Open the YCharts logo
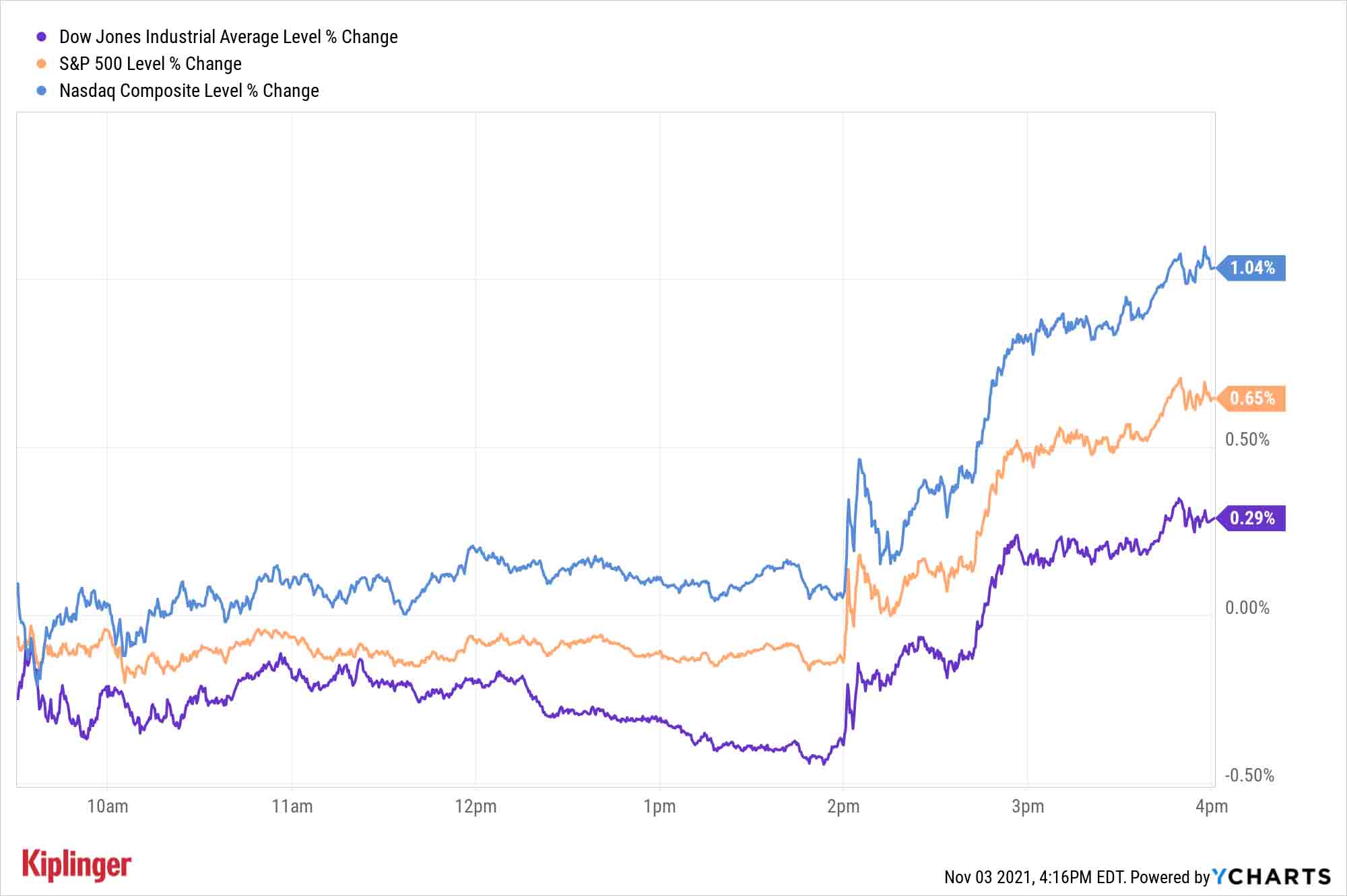This screenshot has width=1347, height=896. point(1272,876)
